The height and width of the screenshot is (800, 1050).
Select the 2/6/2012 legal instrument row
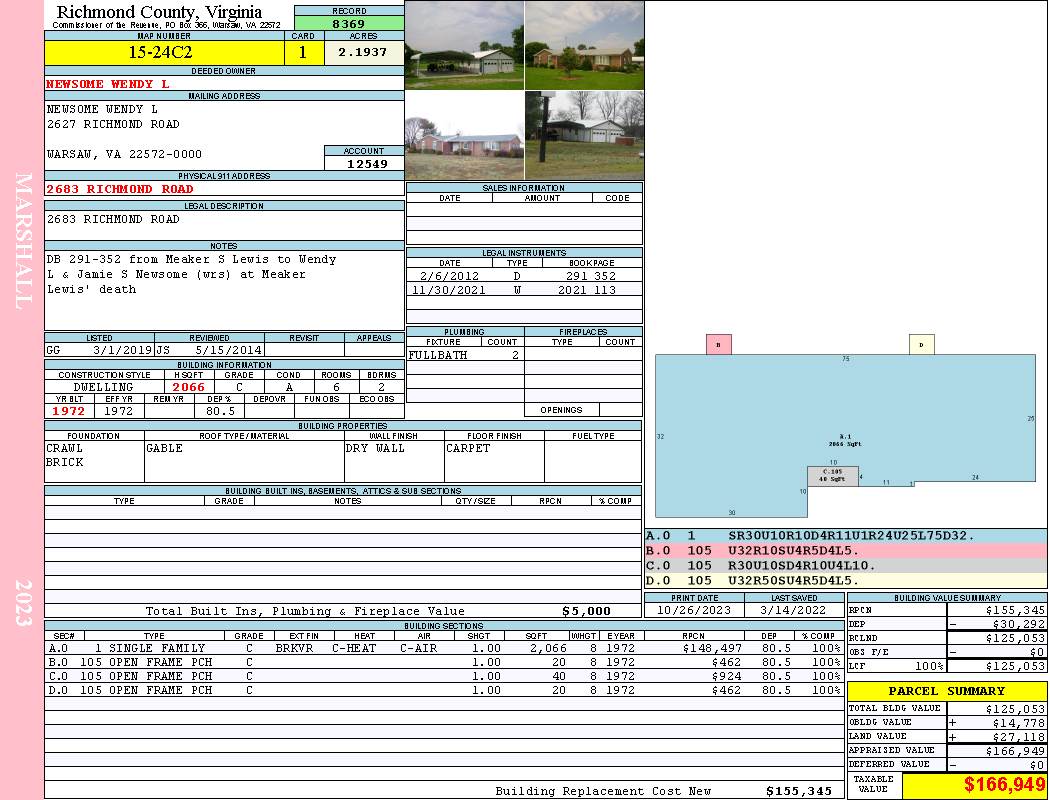click(523, 275)
